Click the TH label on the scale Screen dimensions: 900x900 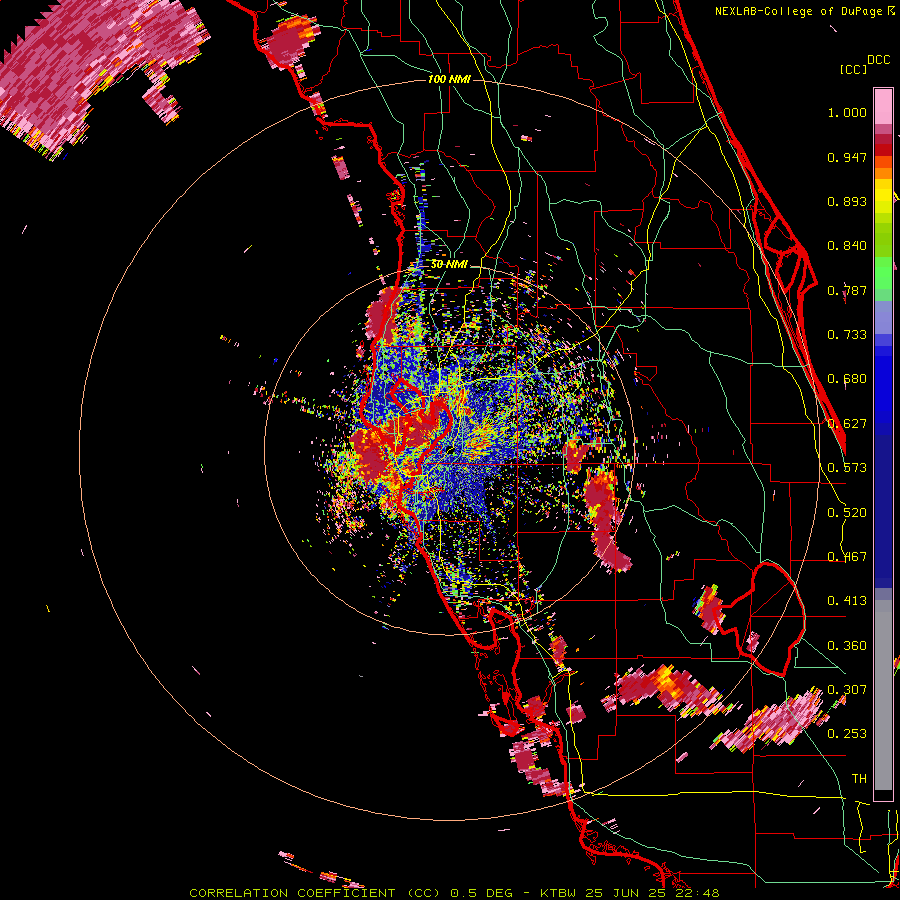coord(859,779)
